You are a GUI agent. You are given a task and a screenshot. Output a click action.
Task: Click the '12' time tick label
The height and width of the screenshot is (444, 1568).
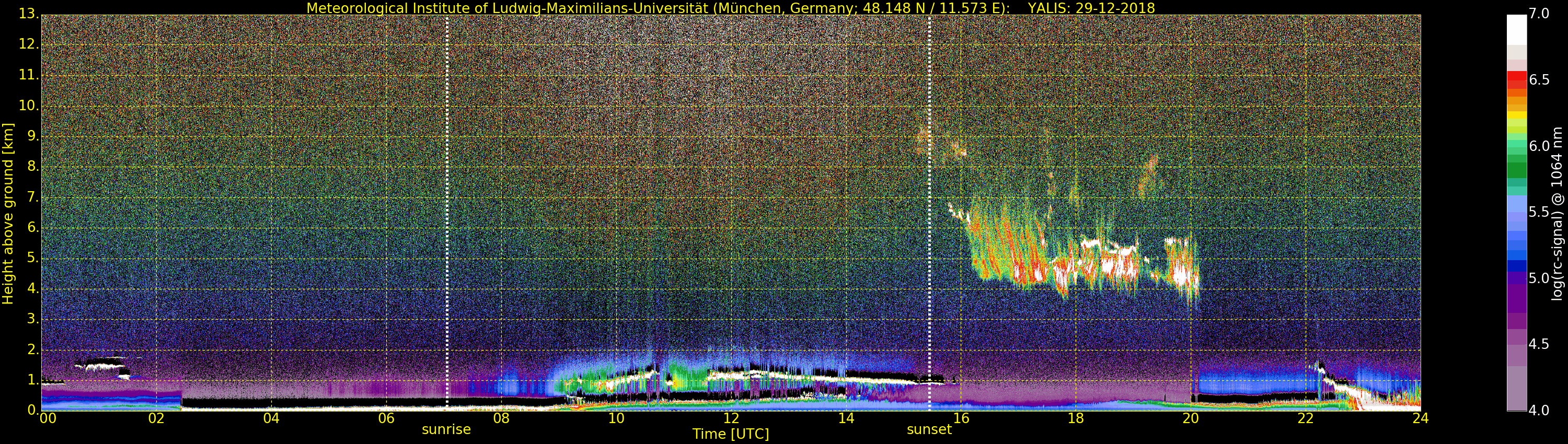coord(731,418)
